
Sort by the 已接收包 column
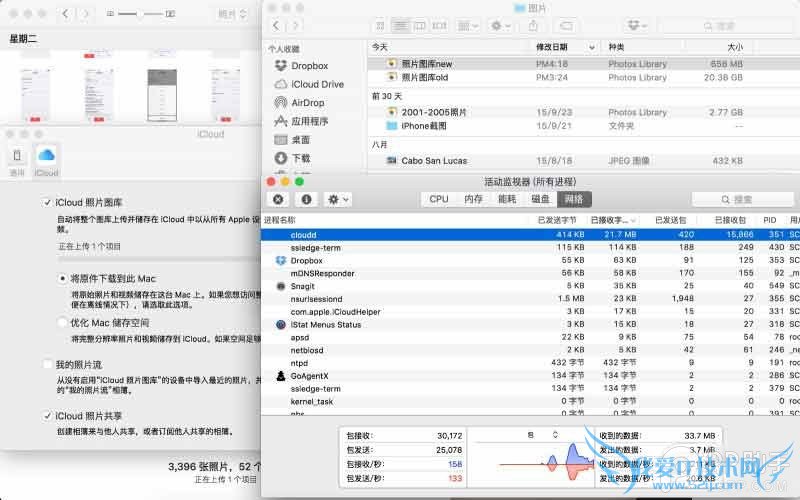pyautogui.click(x=730, y=220)
